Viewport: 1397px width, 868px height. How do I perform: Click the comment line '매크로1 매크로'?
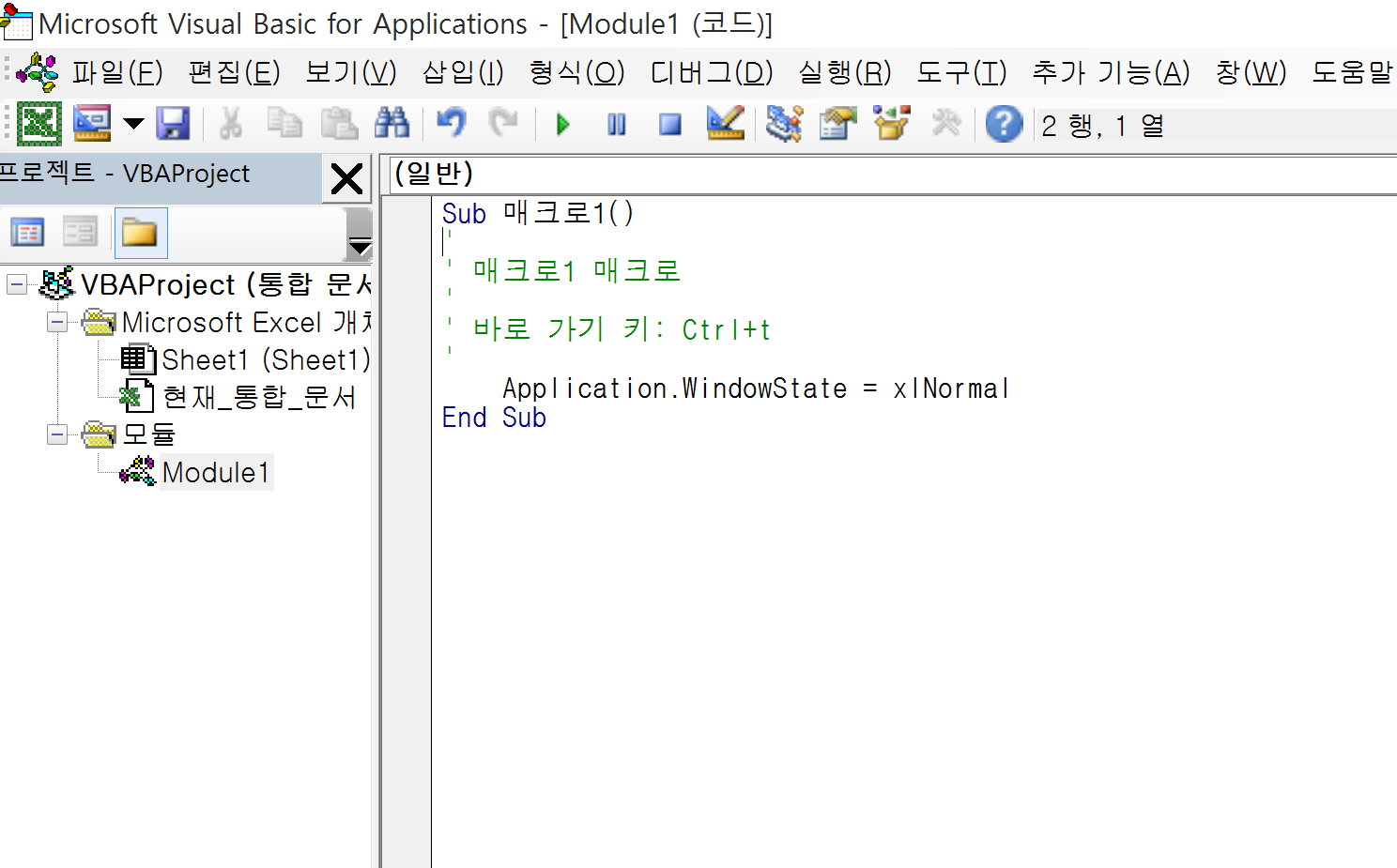(576, 271)
